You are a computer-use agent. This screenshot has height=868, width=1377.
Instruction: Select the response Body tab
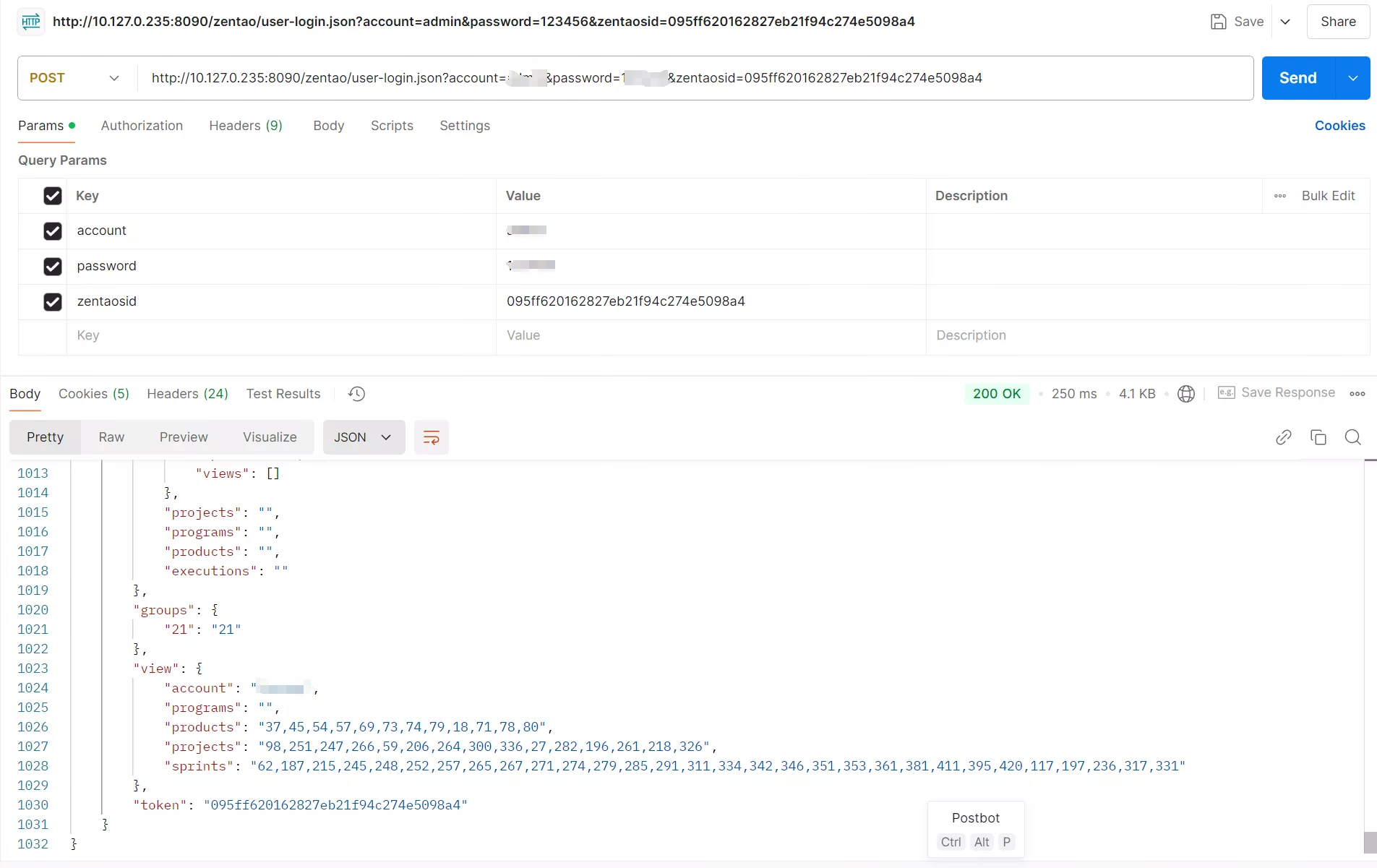pos(25,394)
